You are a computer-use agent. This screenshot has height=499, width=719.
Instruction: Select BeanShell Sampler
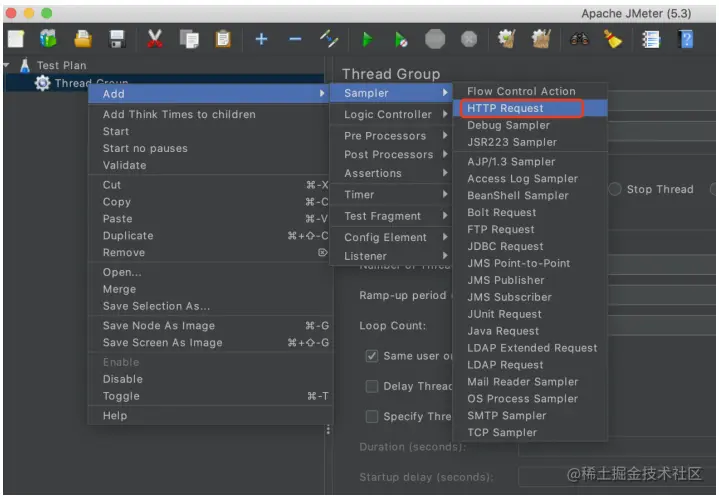530,195
